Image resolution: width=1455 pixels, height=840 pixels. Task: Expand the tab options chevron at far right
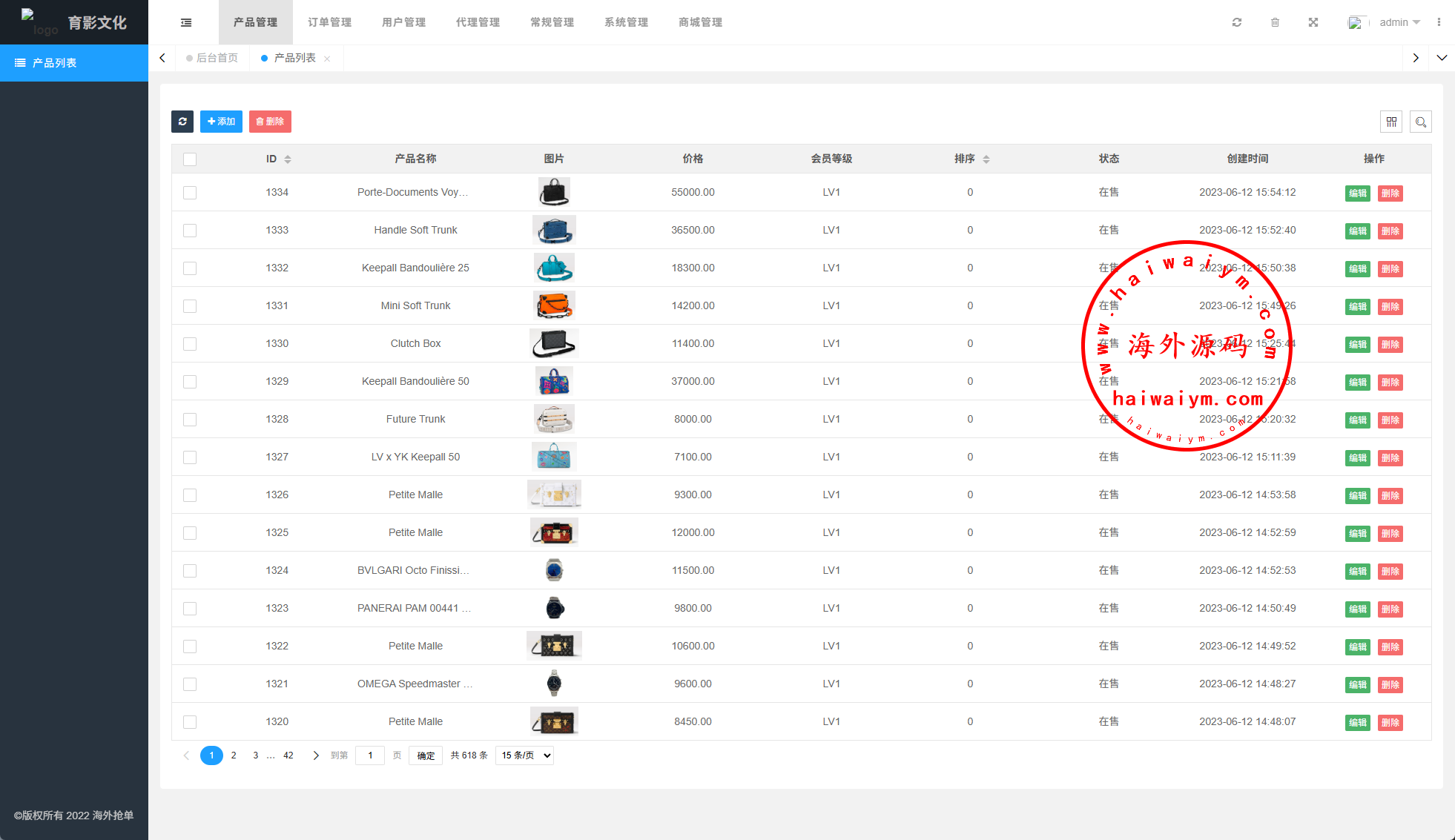(x=1442, y=58)
